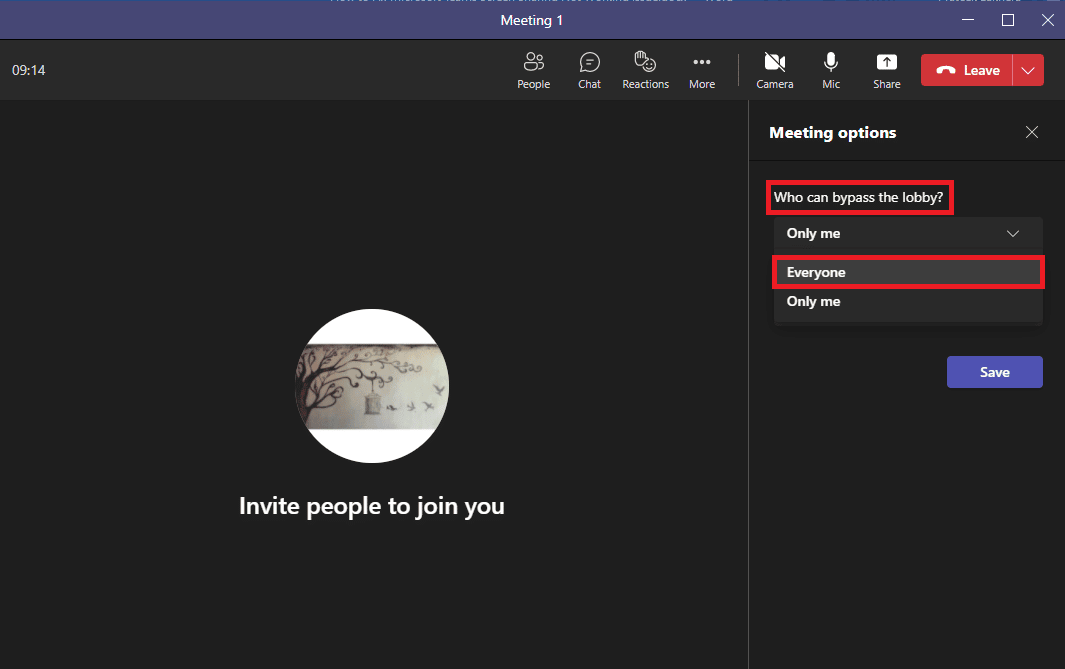This screenshot has height=669, width=1065.
Task: Open Reactions menu
Action: 645,70
